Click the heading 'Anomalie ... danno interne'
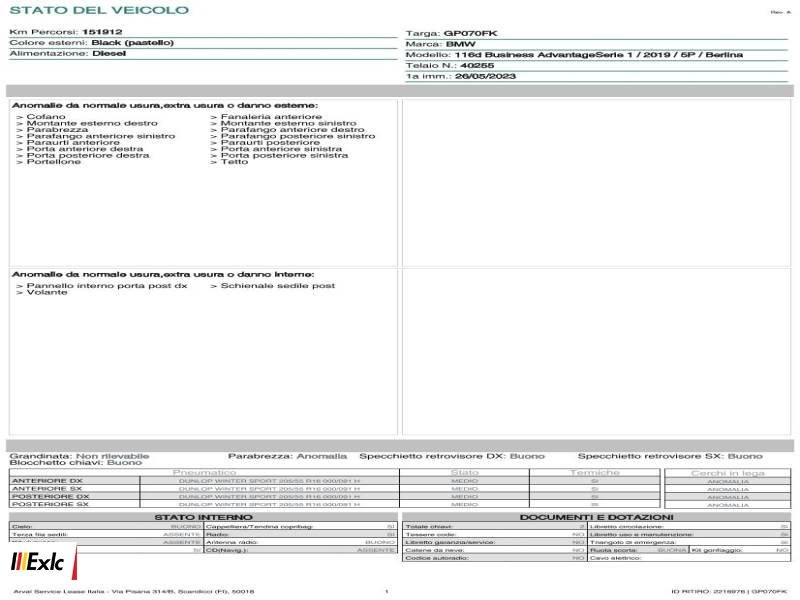 pos(163,274)
